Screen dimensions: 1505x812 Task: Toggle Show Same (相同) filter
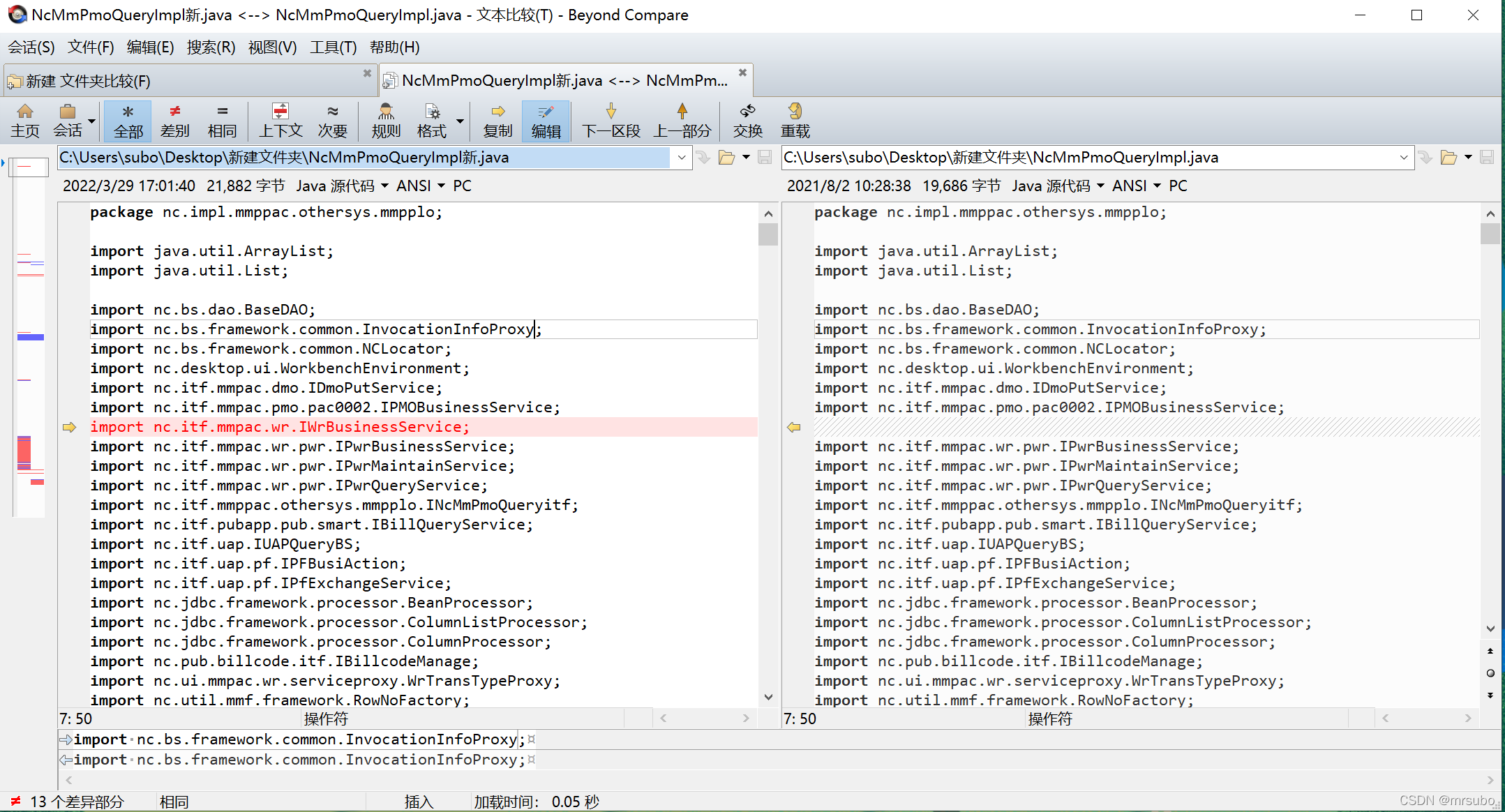point(222,120)
